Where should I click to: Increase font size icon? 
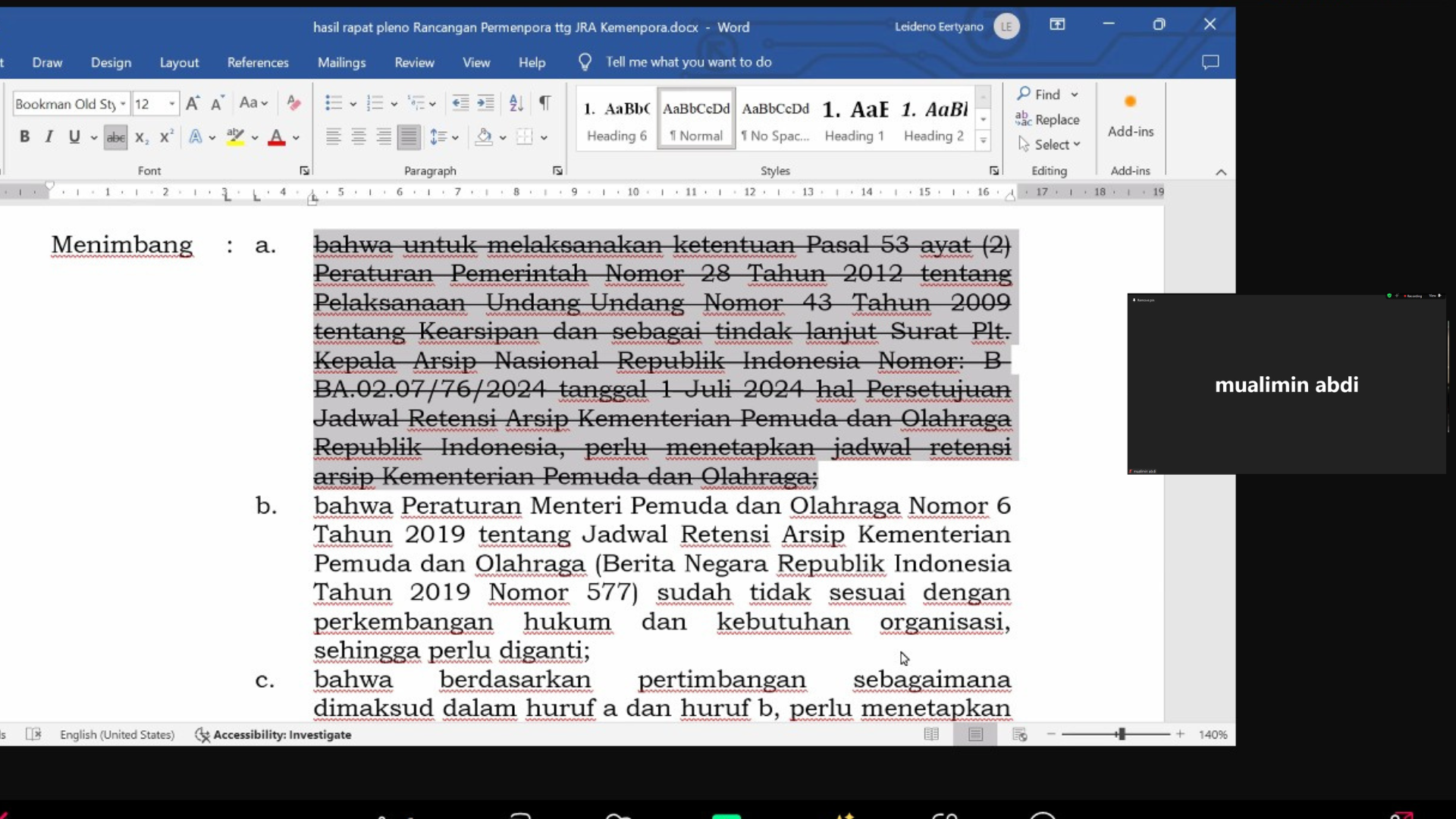[x=193, y=103]
